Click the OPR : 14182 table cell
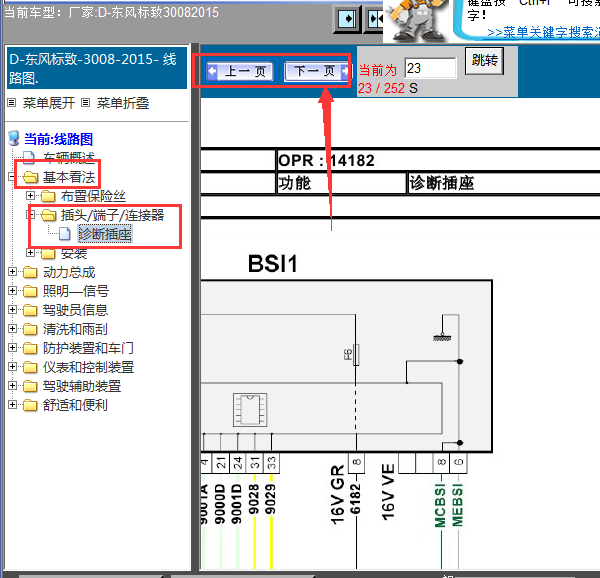The image size is (600, 578). (439, 160)
